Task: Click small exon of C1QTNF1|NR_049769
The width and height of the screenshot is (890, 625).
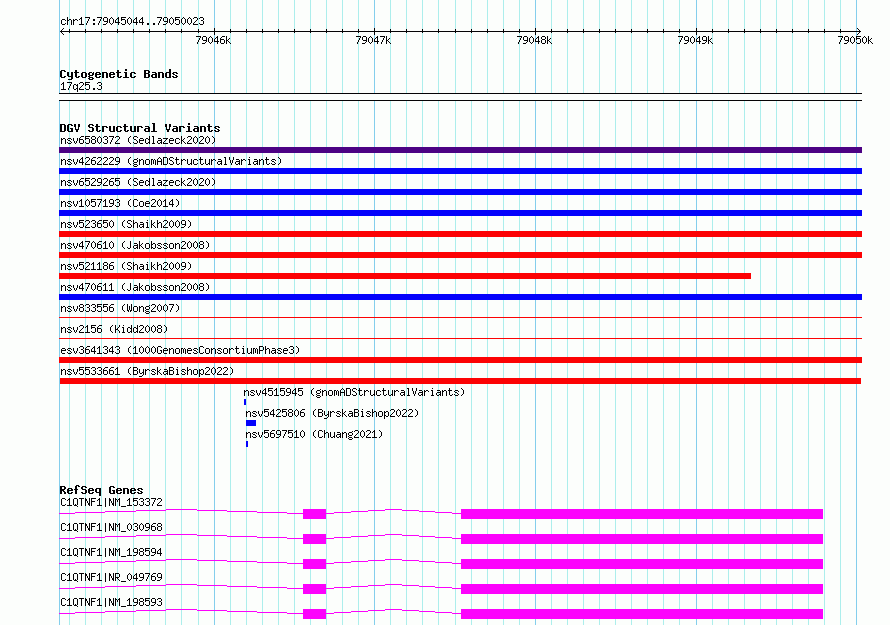Action: (314, 589)
